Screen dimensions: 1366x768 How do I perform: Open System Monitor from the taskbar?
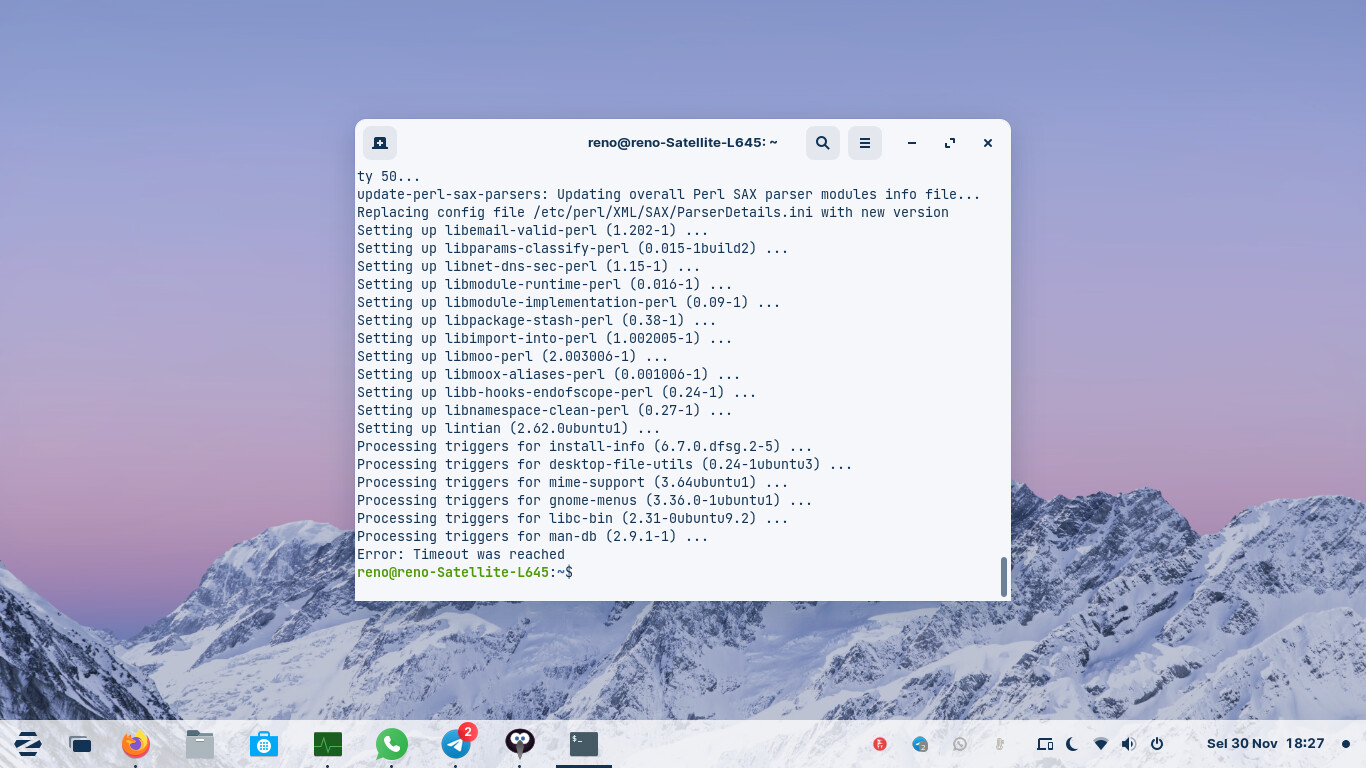click(x=328, y=744)
